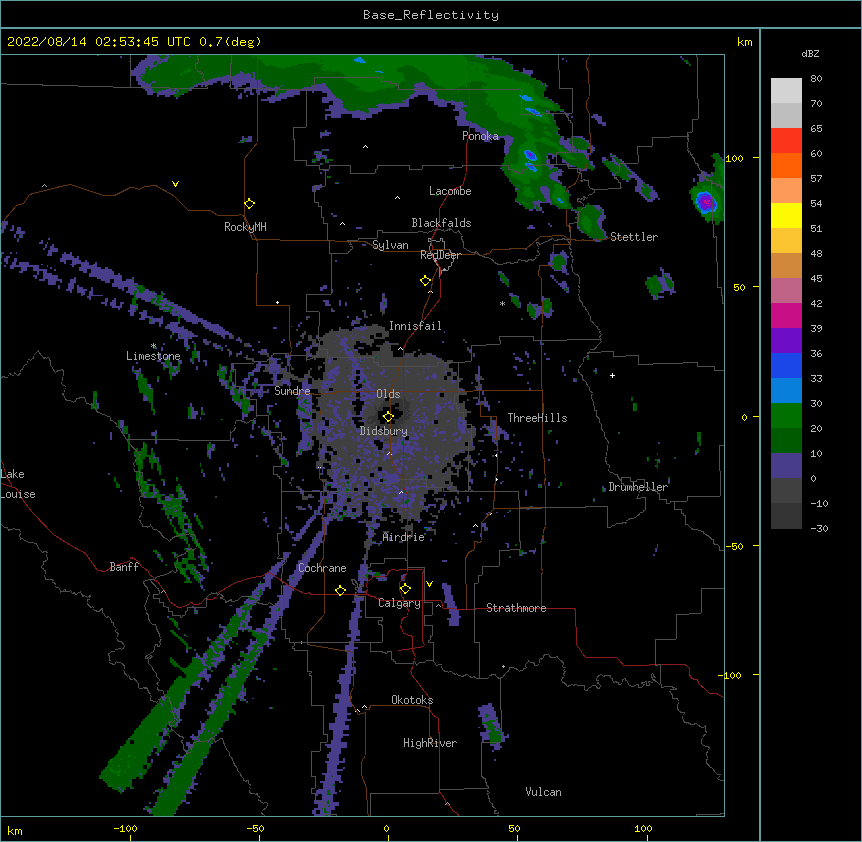Select the light gray 65-70 dBZ swatch
This screenshot has height=842, width=862.
coord(786,115)
